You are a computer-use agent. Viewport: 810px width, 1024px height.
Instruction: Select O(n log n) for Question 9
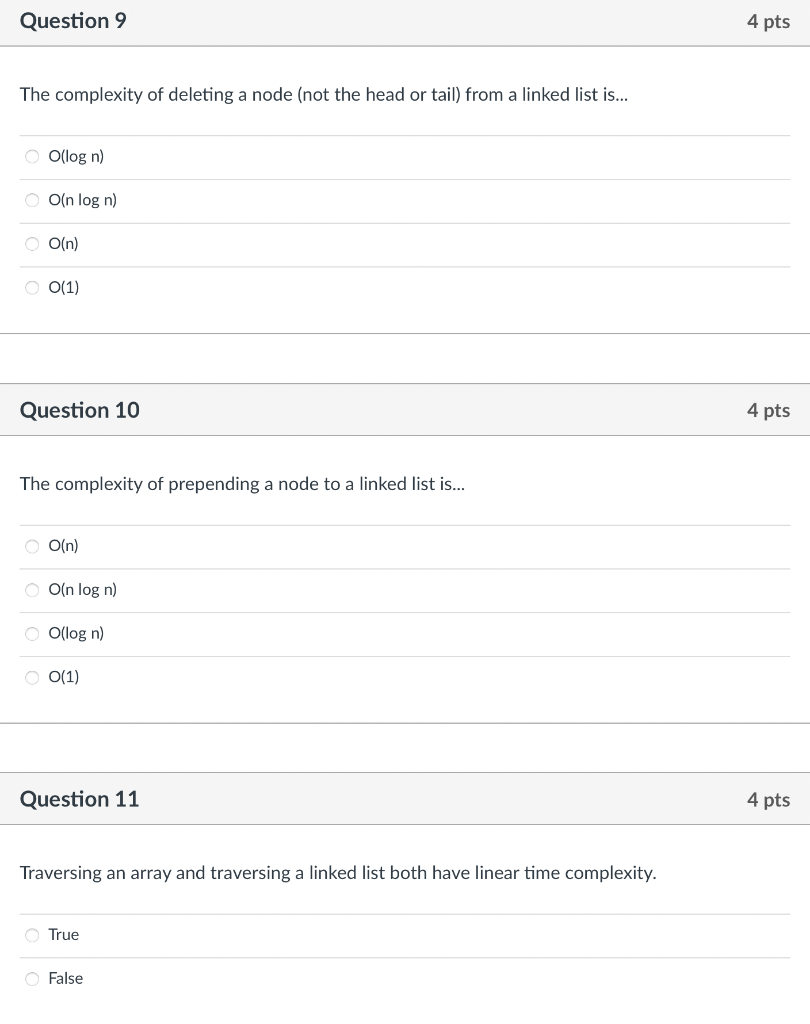click(32, 200)
